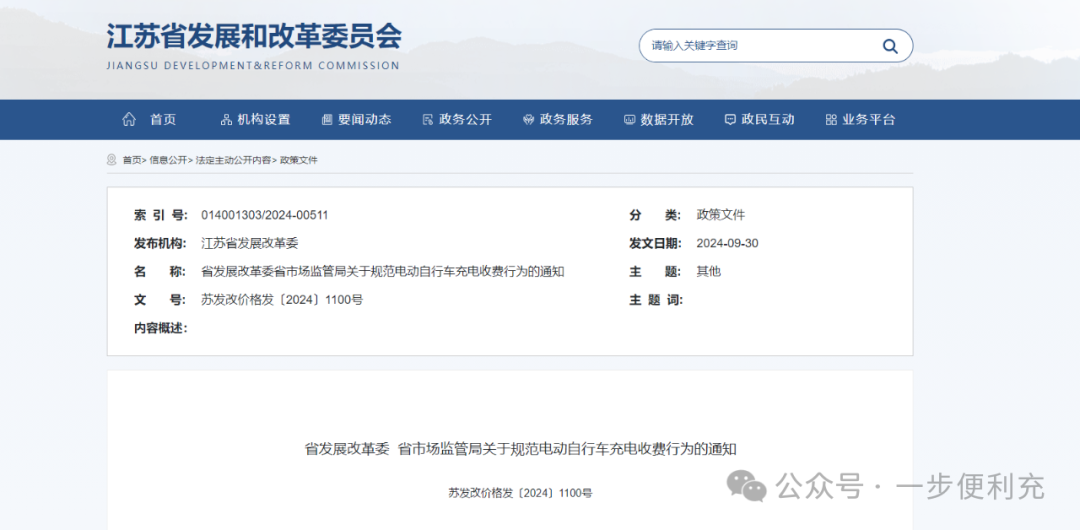Select the issue date 2024-09-30

727,243
